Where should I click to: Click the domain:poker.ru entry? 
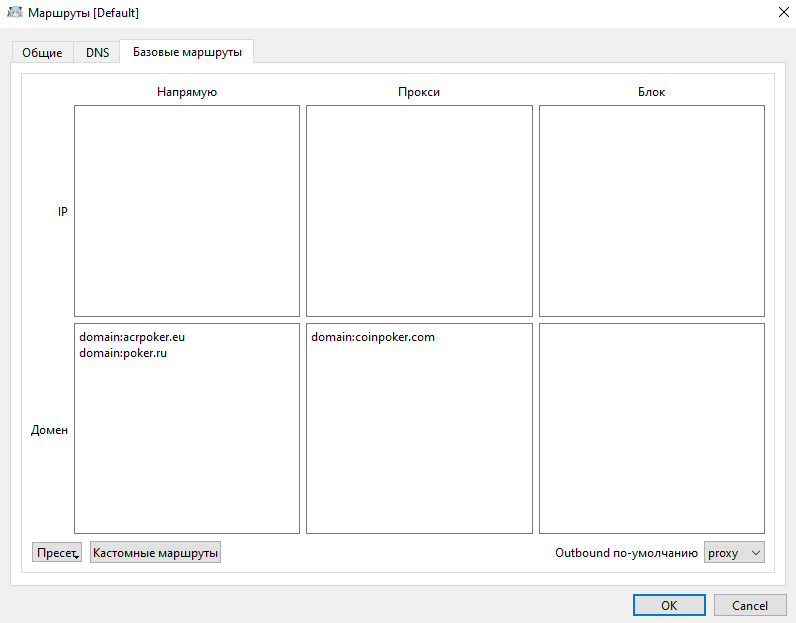click(x=123, y=353)
